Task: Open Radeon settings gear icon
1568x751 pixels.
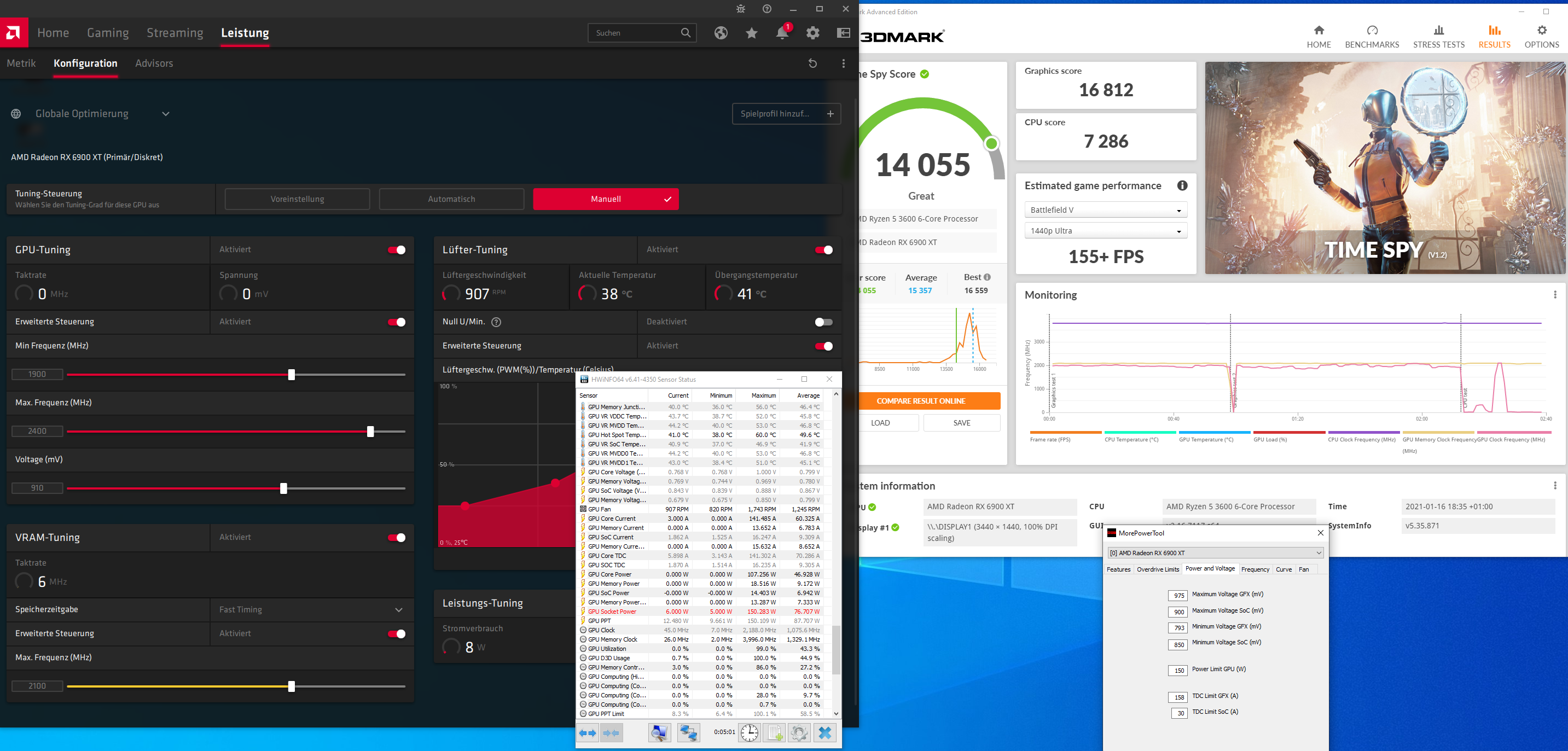Action: point(812,33)
